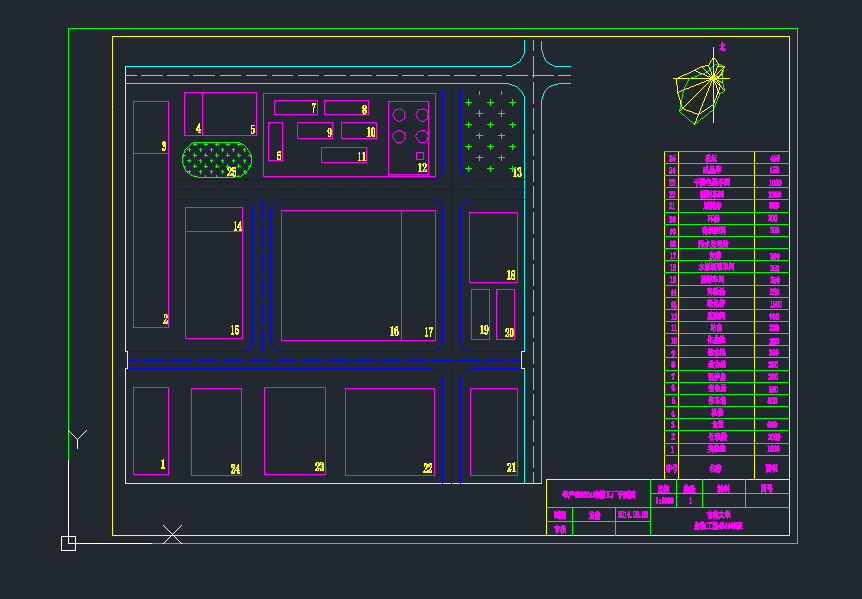Select the tank area labeled 12

409,138
